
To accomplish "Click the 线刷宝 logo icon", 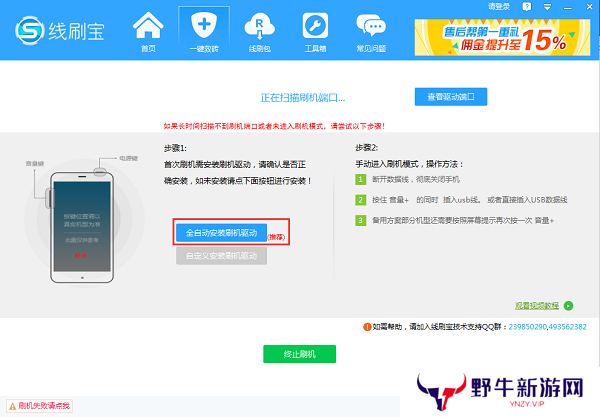I will [x=29, y=30].
